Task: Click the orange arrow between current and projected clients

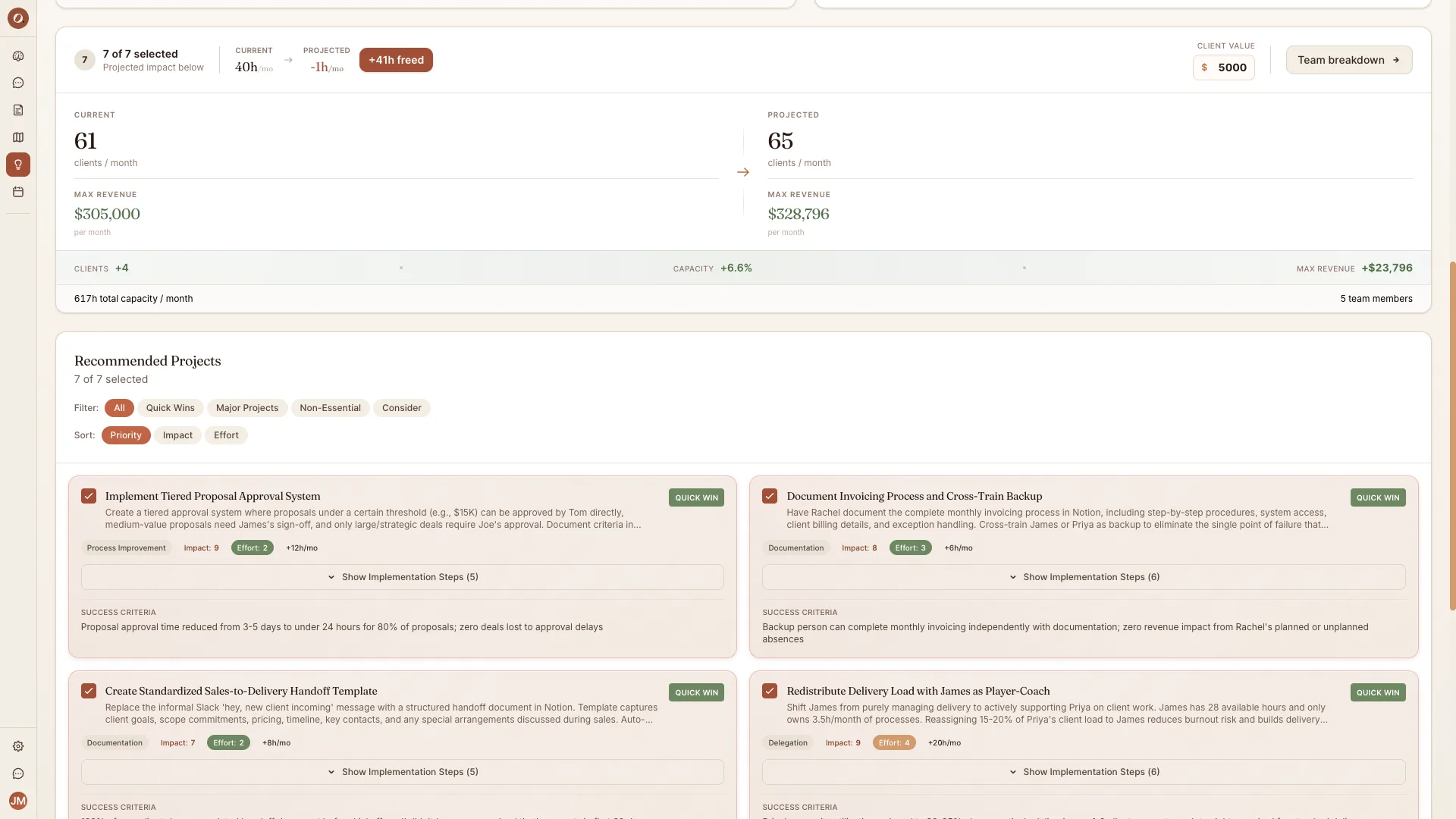Action: pyautogui.click(x=743, y=172)
